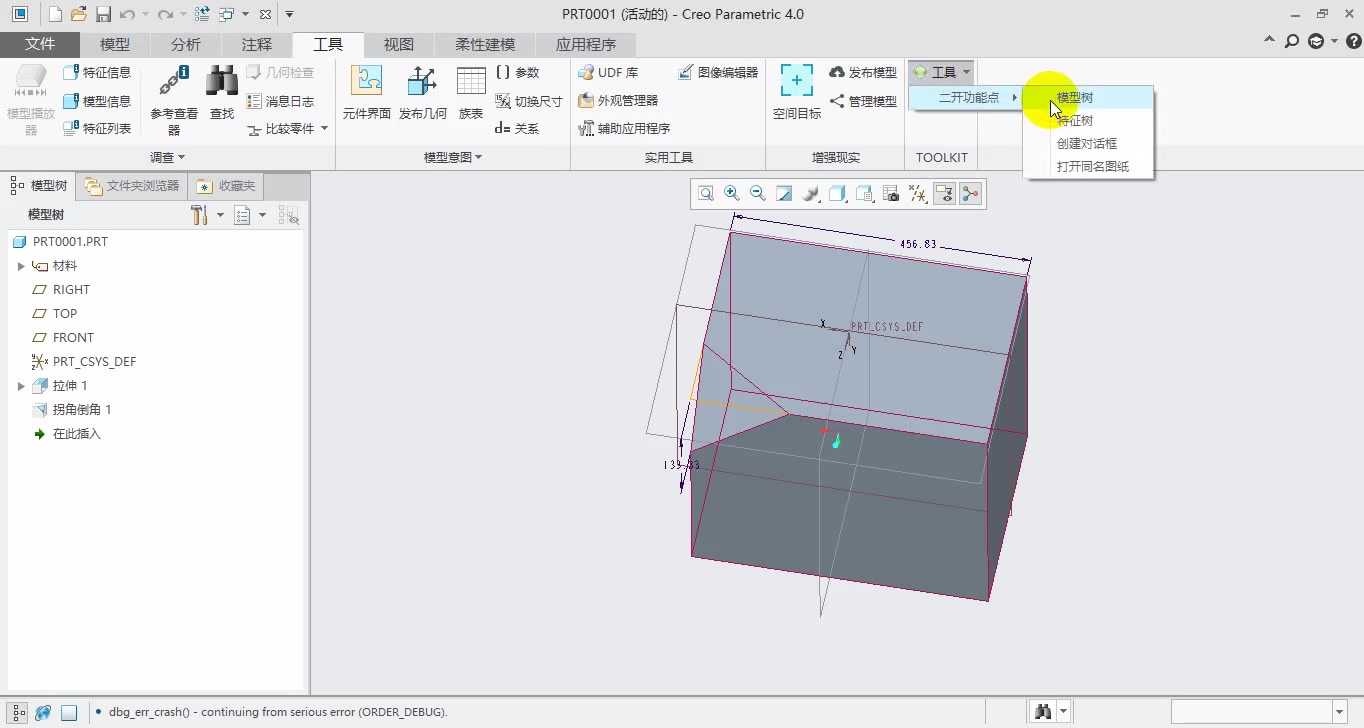The image size is (1364, 728).
Task: Click the Refit zoom icon in graphics toolbar
Action: 706,194
